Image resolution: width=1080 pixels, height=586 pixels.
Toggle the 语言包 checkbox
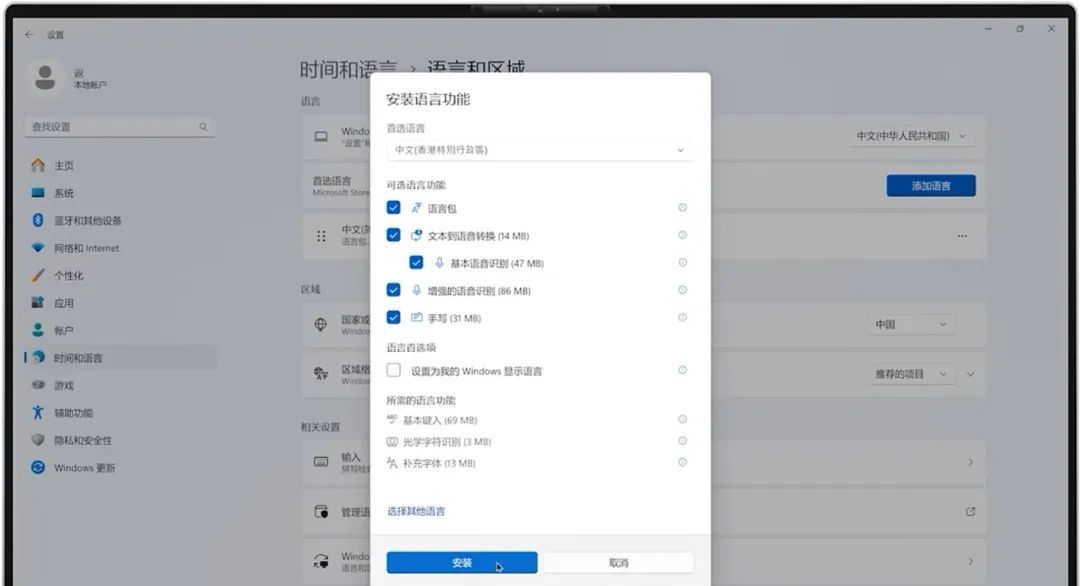(x=393, y=207)
